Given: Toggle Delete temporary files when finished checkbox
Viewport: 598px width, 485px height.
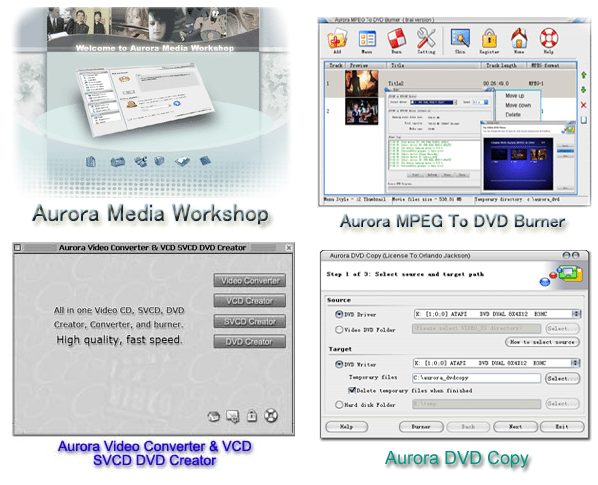Looking at the screenshot, I should click(x=352, y=390).
